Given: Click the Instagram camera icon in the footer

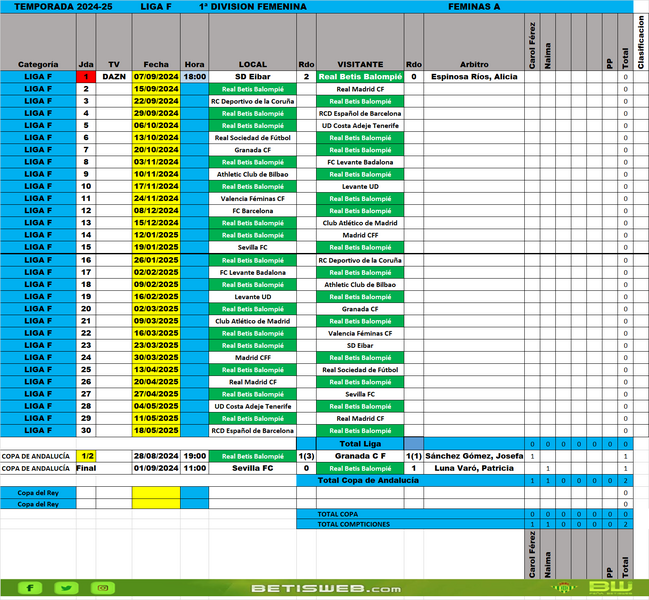Looking at the screenshot, I should 103,588.
